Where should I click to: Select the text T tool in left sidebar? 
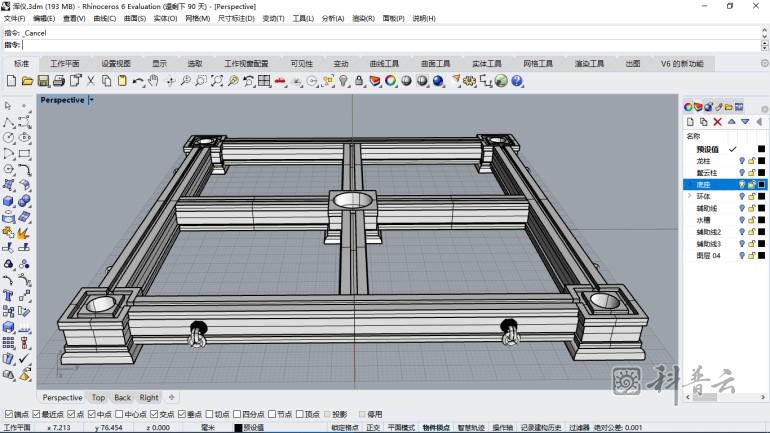click(x=8, y=296)
